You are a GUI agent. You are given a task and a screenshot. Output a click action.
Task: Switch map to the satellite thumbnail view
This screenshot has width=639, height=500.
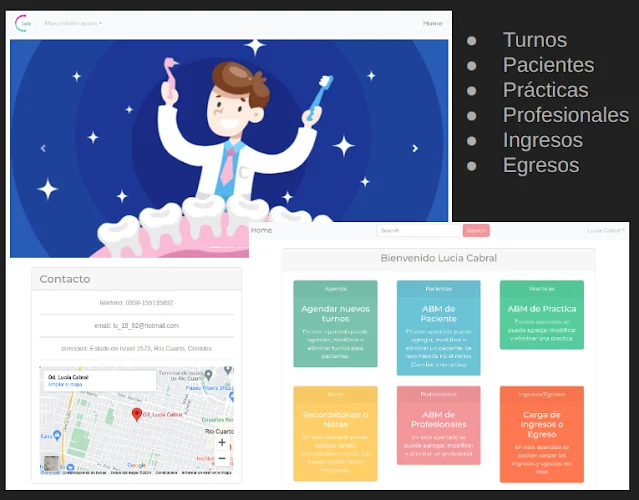point(51,463)
